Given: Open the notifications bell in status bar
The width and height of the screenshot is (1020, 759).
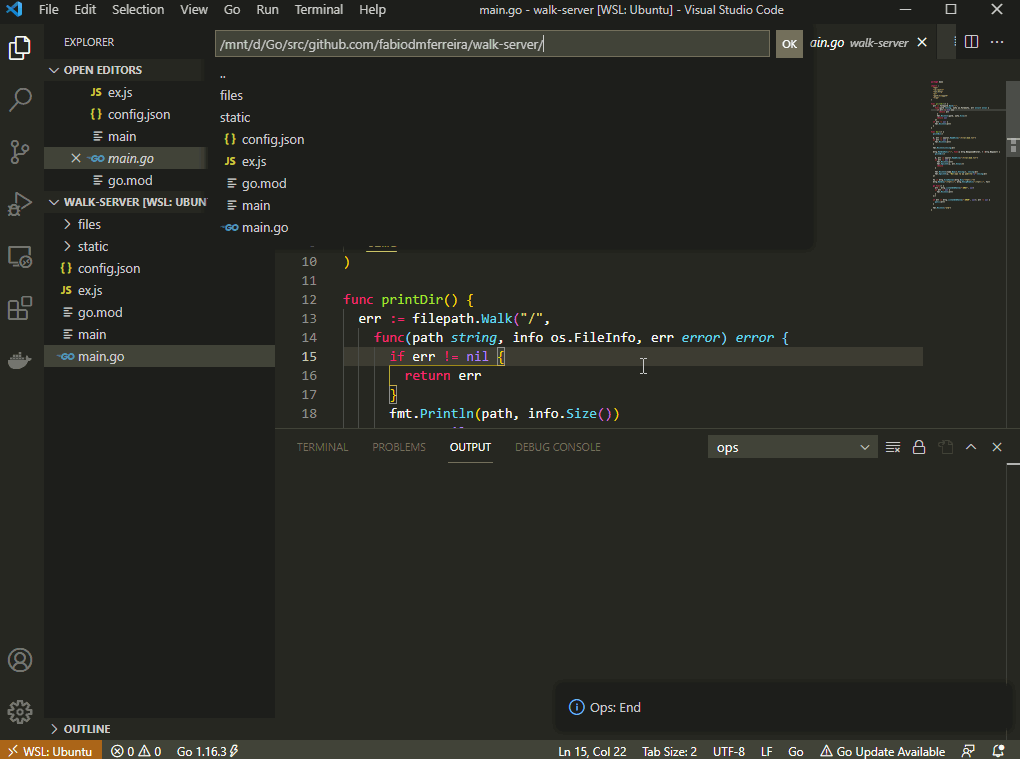Looking at the screenshot, I should tap(999, 751).
